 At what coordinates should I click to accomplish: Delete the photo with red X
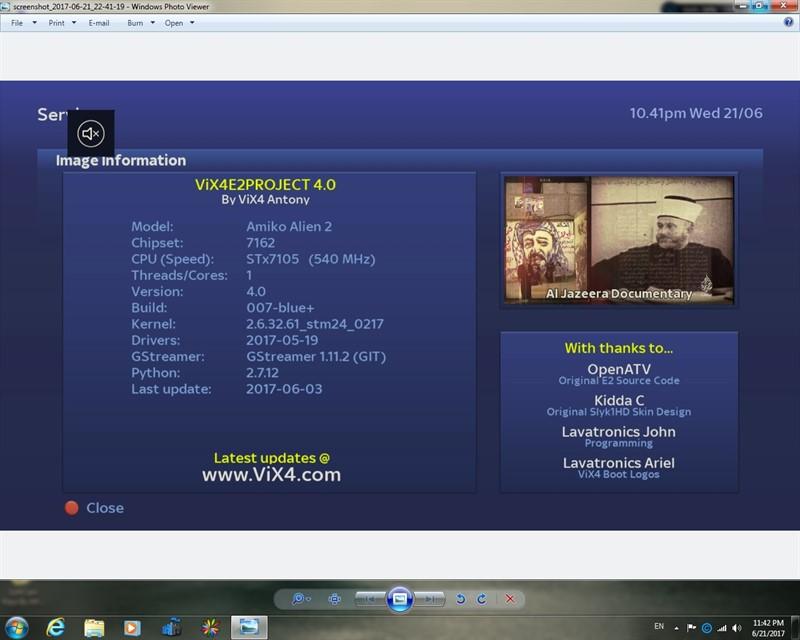tap(510, 599)
